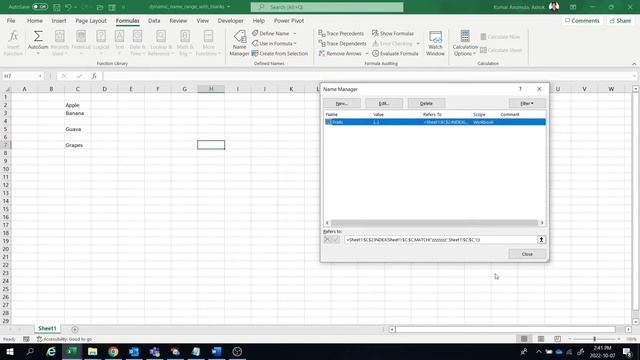Click the sheet horizontal scrollbar

click(x=505, y=329)
